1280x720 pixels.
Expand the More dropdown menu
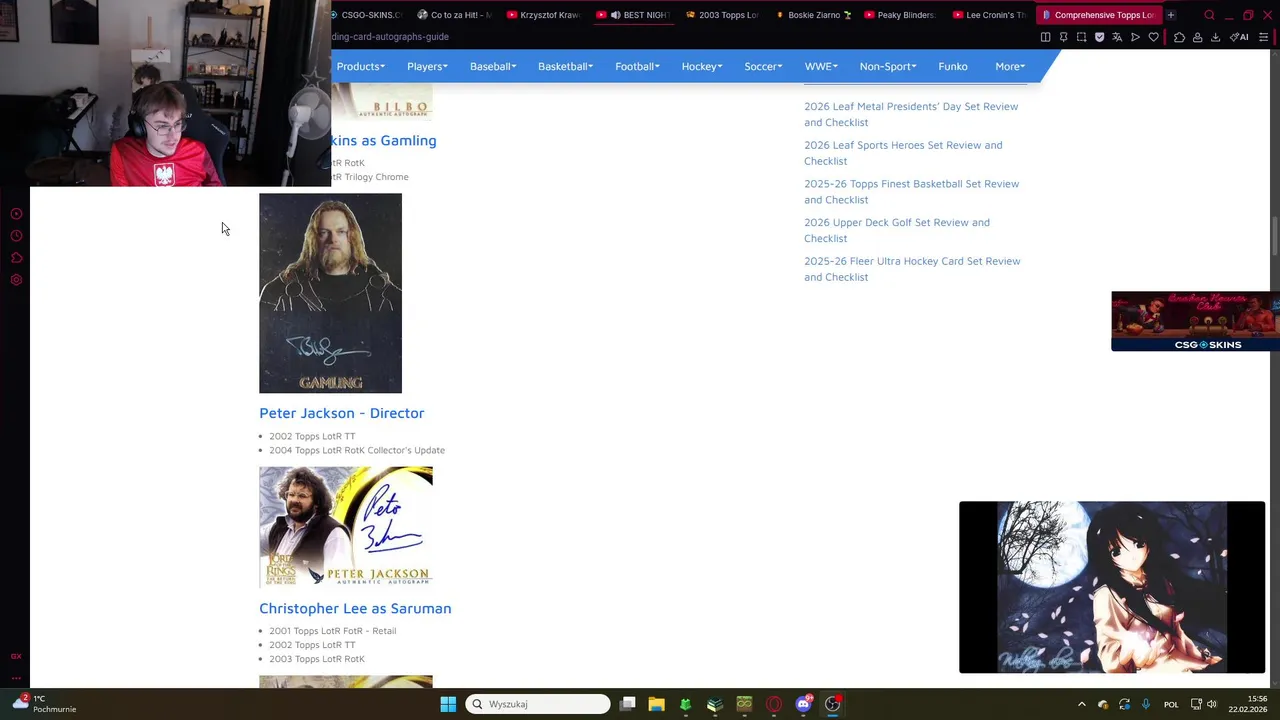(x=1010, y=66)
